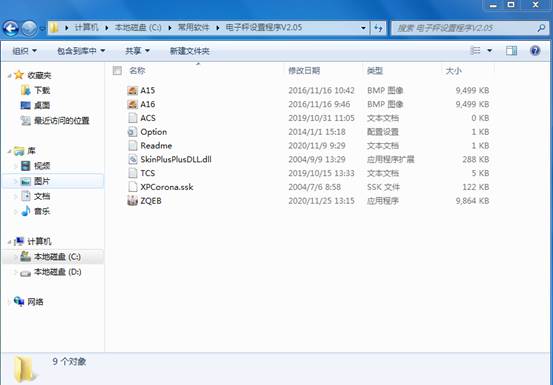The height and width of the screenshot is (385, 553).
Task: Click the address bar refresh button
Action: 378,28
